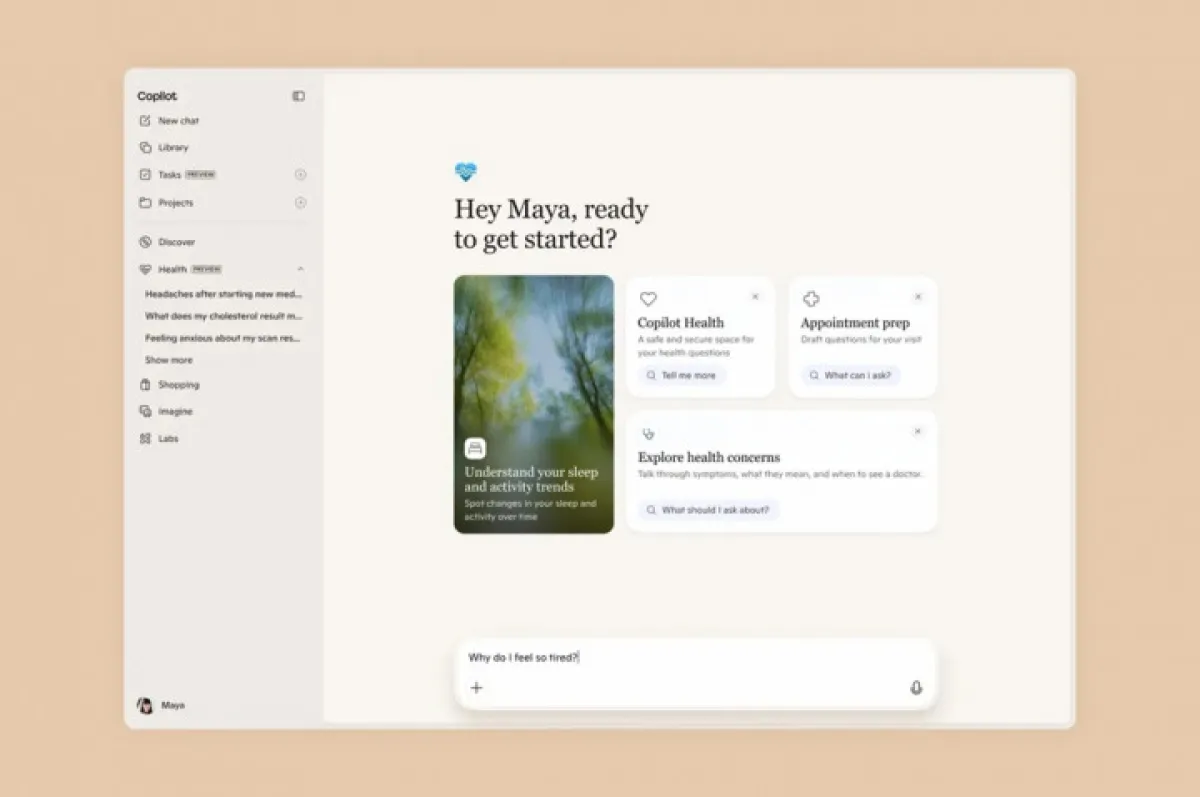Click the Shopping bag icon

(145, 385)
